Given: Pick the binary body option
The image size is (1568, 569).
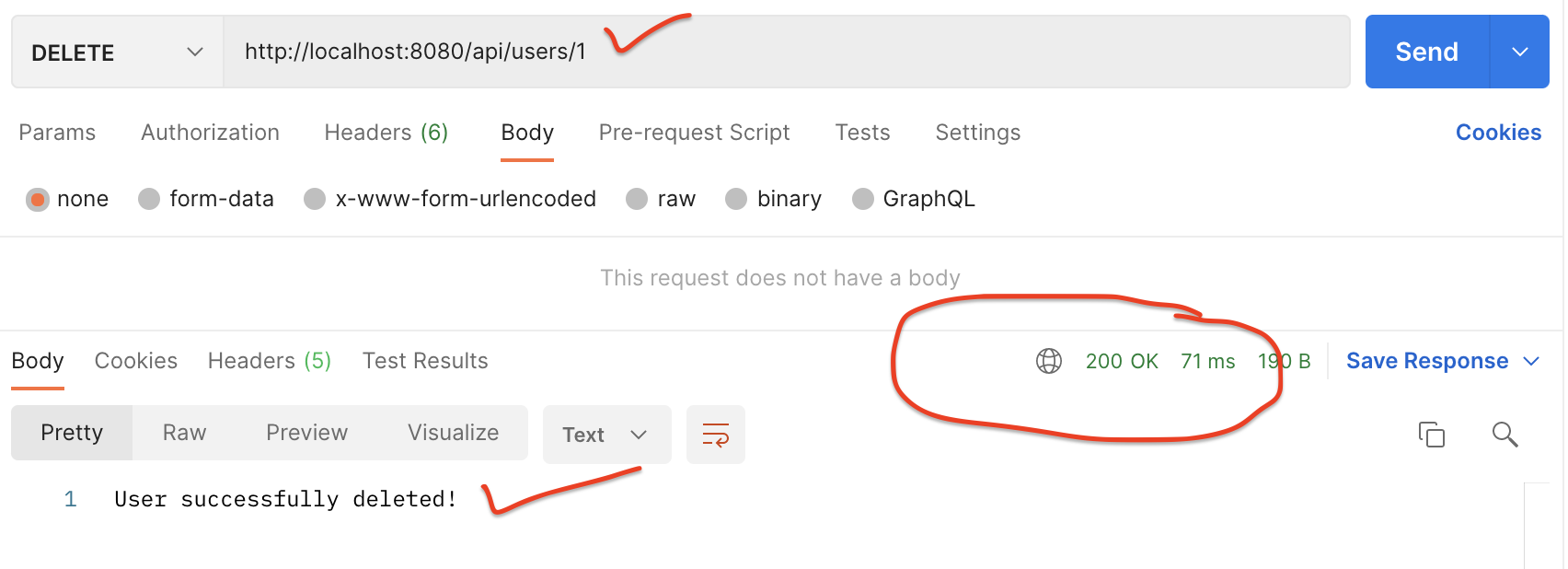Looking at the screenshot, I should pos(736,199).
